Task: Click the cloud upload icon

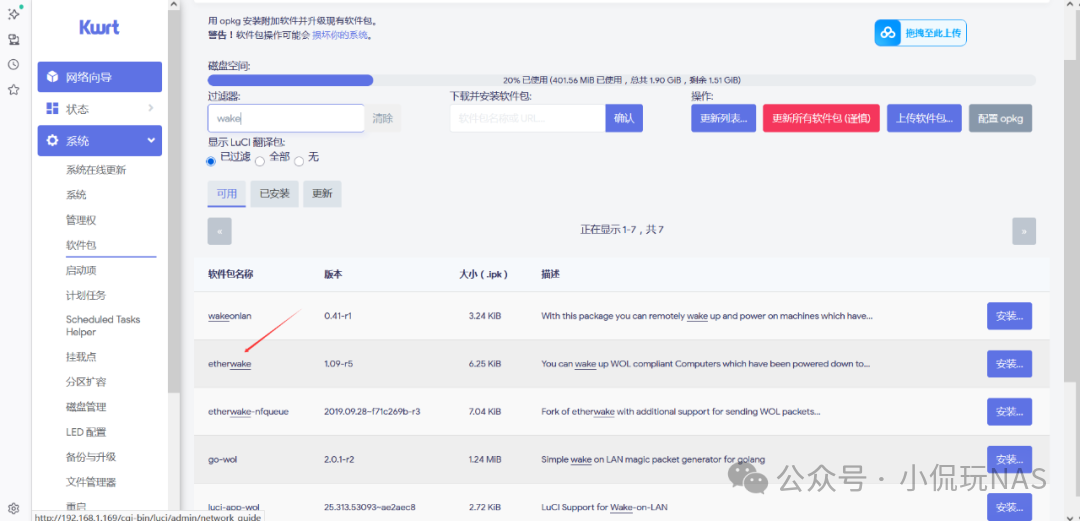Action: tap(888, 32)
